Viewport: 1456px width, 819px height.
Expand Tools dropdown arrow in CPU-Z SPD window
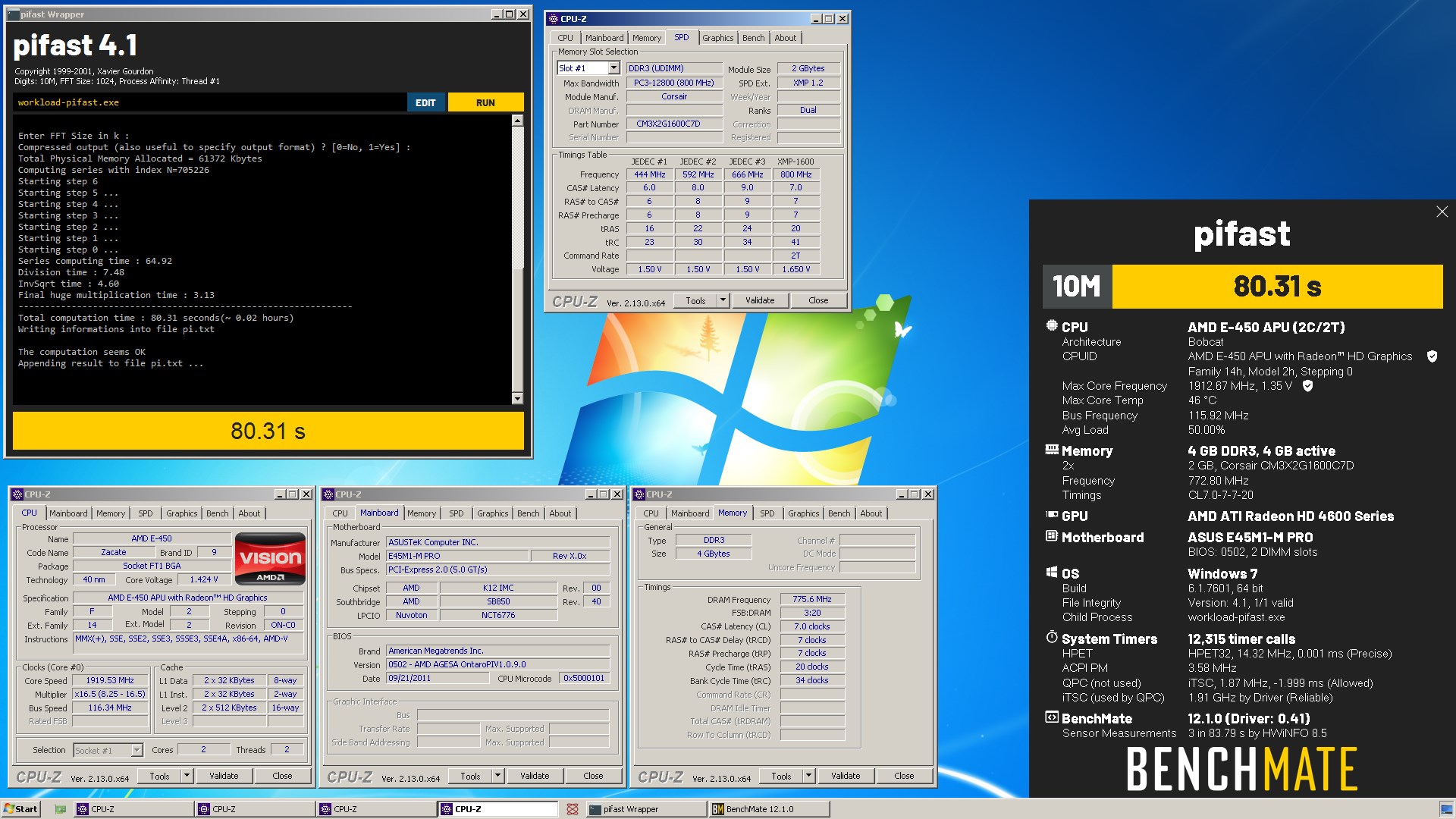point(723,300)
